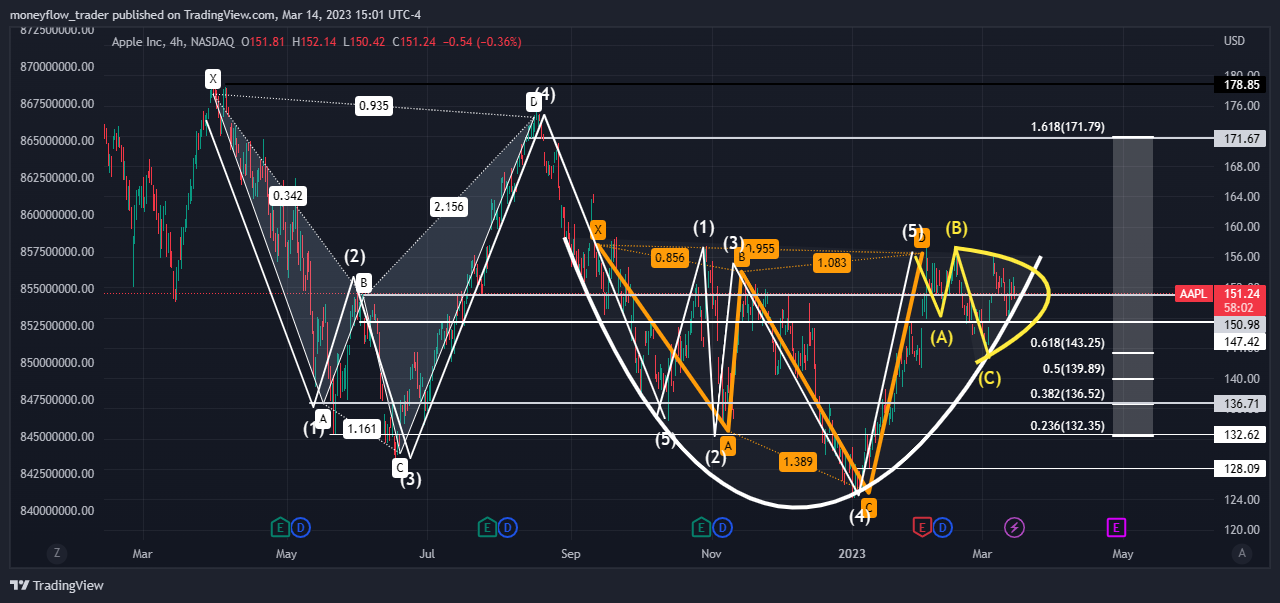Image resolution: width=1280 pixels, height=603 pixels.
Task: Click the 1.618(171.79) Fibonacci label
Action: [1067, 127]
